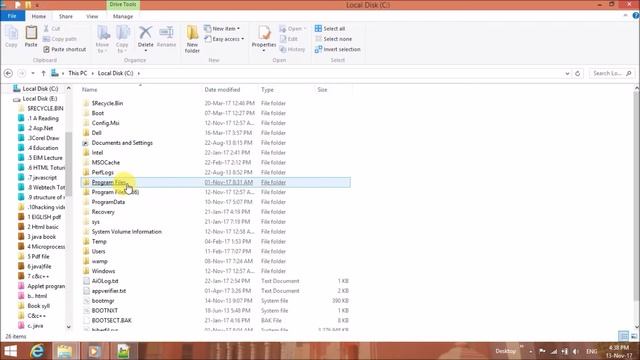
Task: Switch to the Manage ribbon tab
Action: (123, 16)
